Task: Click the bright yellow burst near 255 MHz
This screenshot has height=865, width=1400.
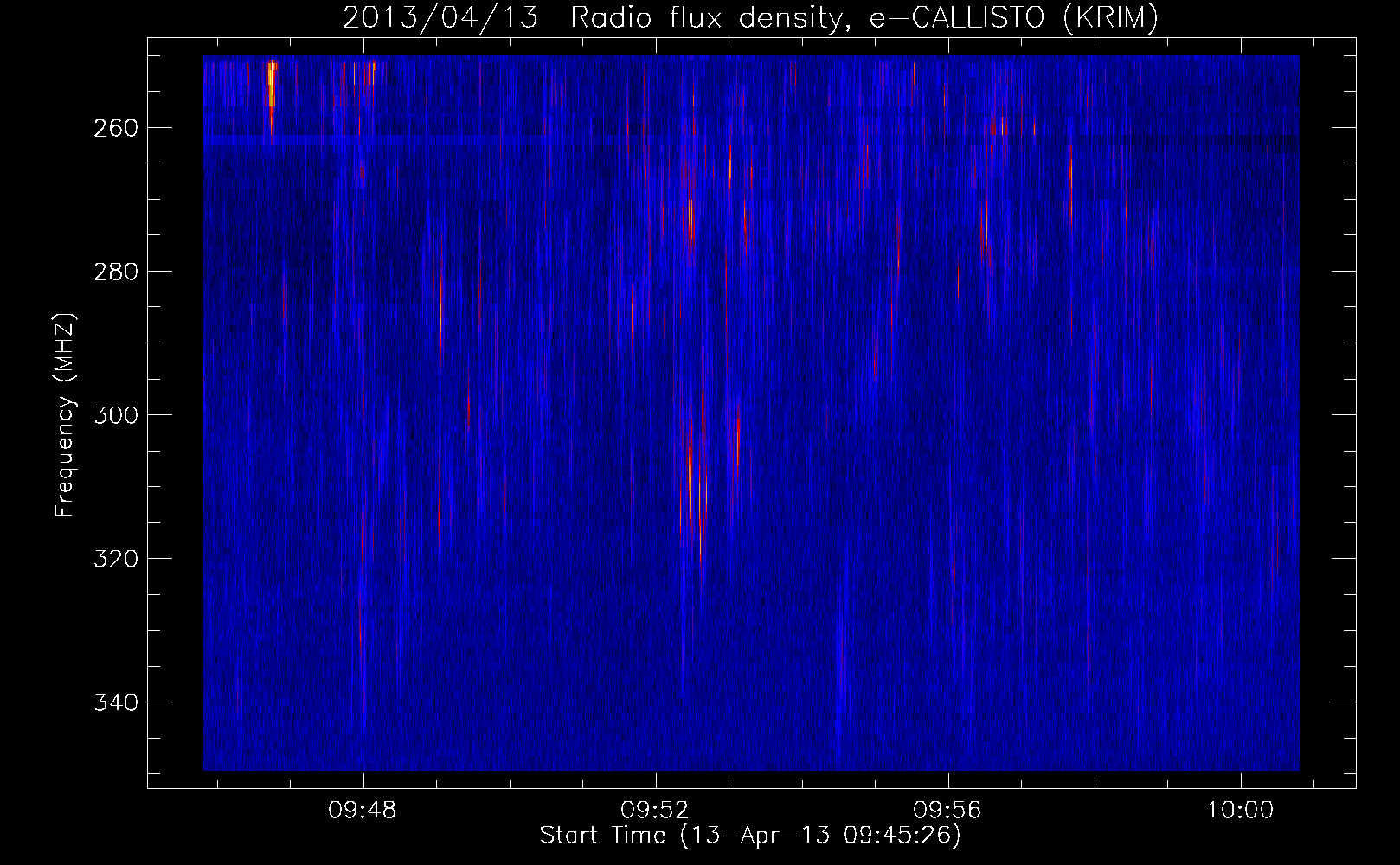Action: click(x=272, y=84)
